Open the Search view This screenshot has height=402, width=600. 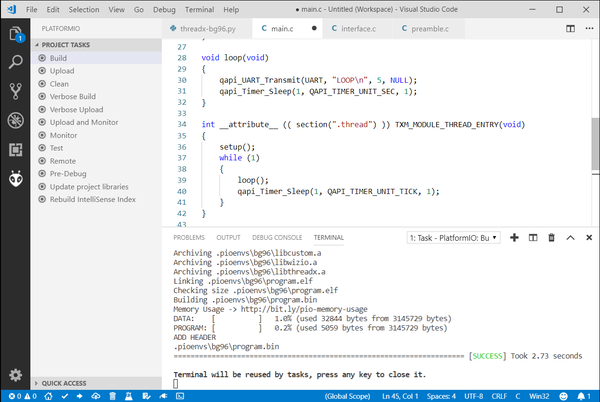coord(16,62)
